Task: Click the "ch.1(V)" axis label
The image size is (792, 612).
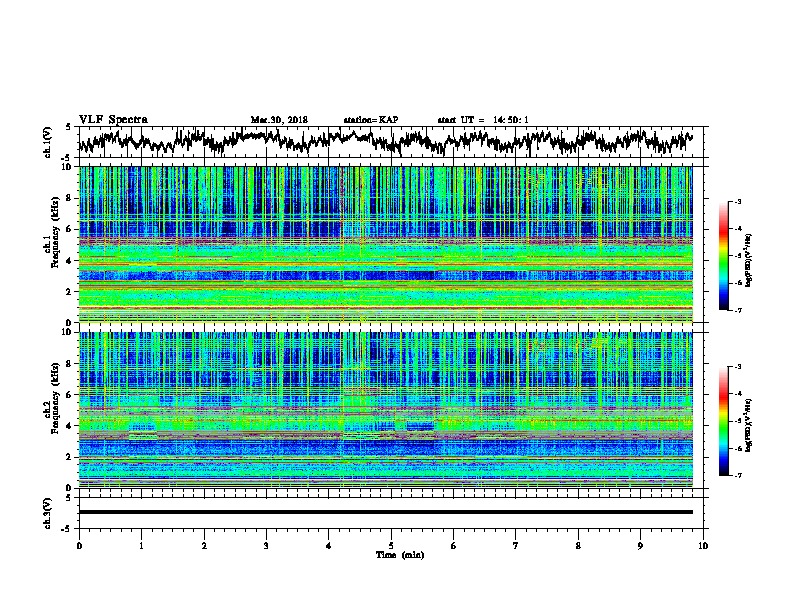Action: [x=48, y=142]
